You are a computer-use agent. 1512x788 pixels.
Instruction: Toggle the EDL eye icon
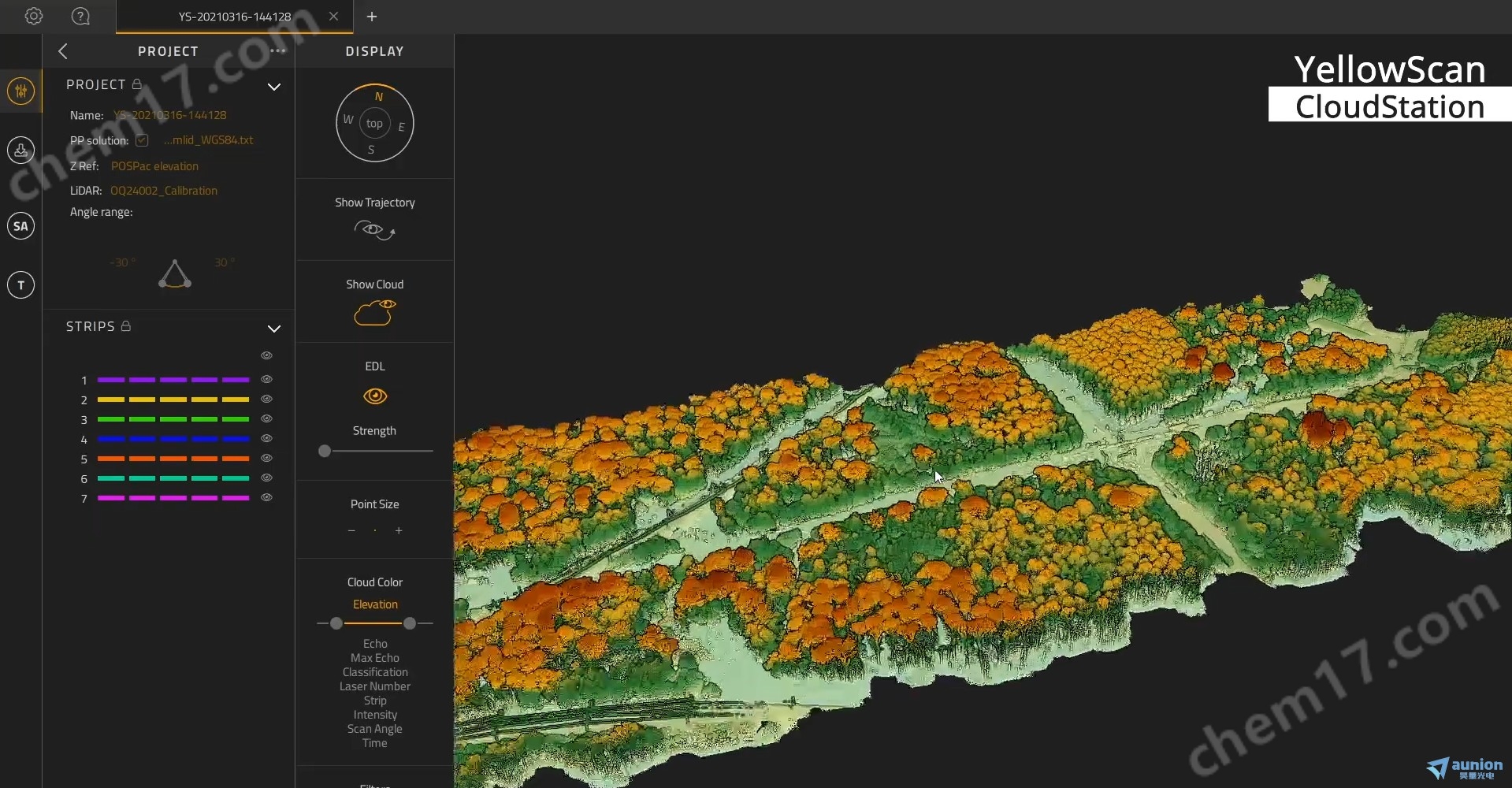pos(375,396)
